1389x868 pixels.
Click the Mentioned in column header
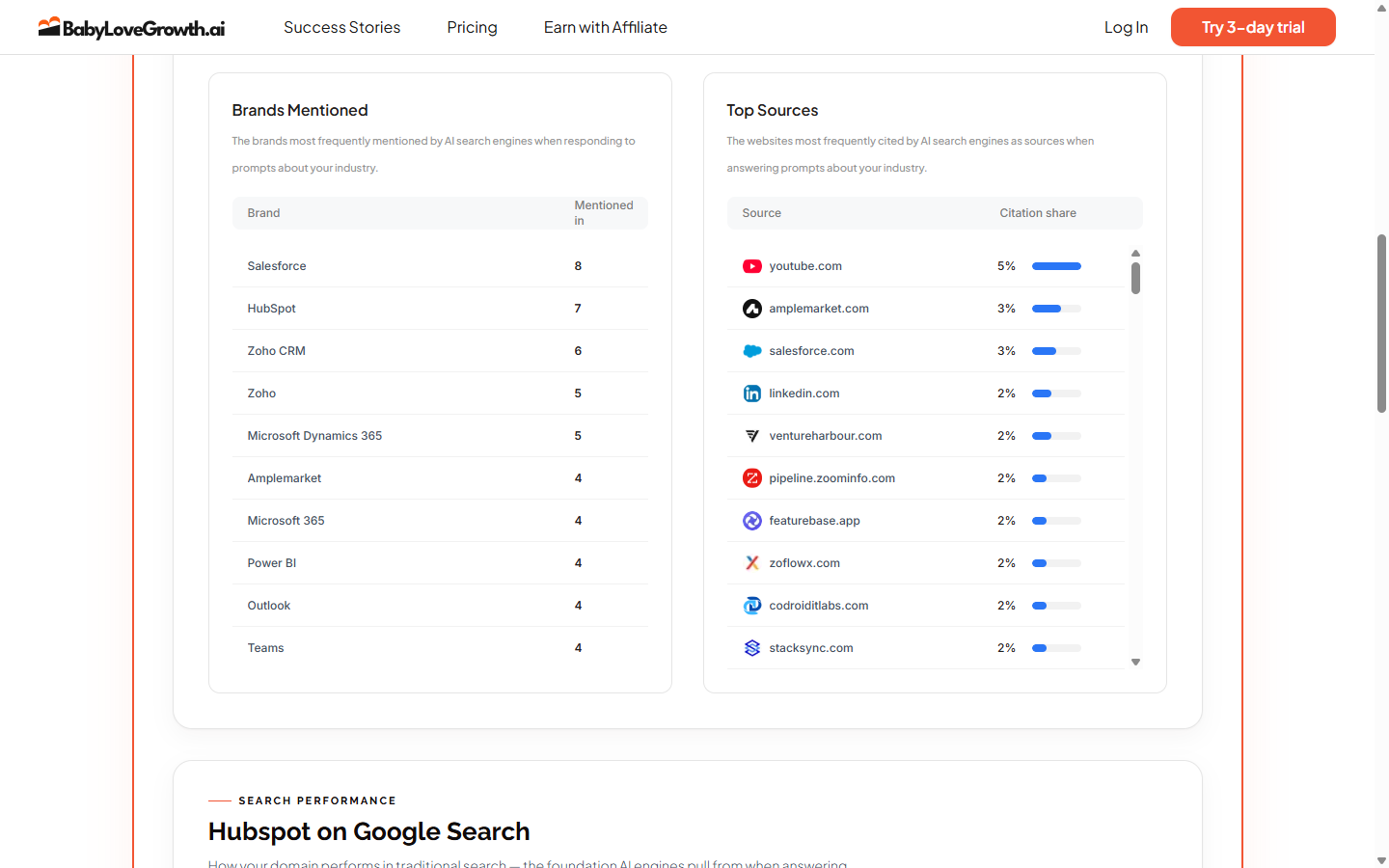604,213
